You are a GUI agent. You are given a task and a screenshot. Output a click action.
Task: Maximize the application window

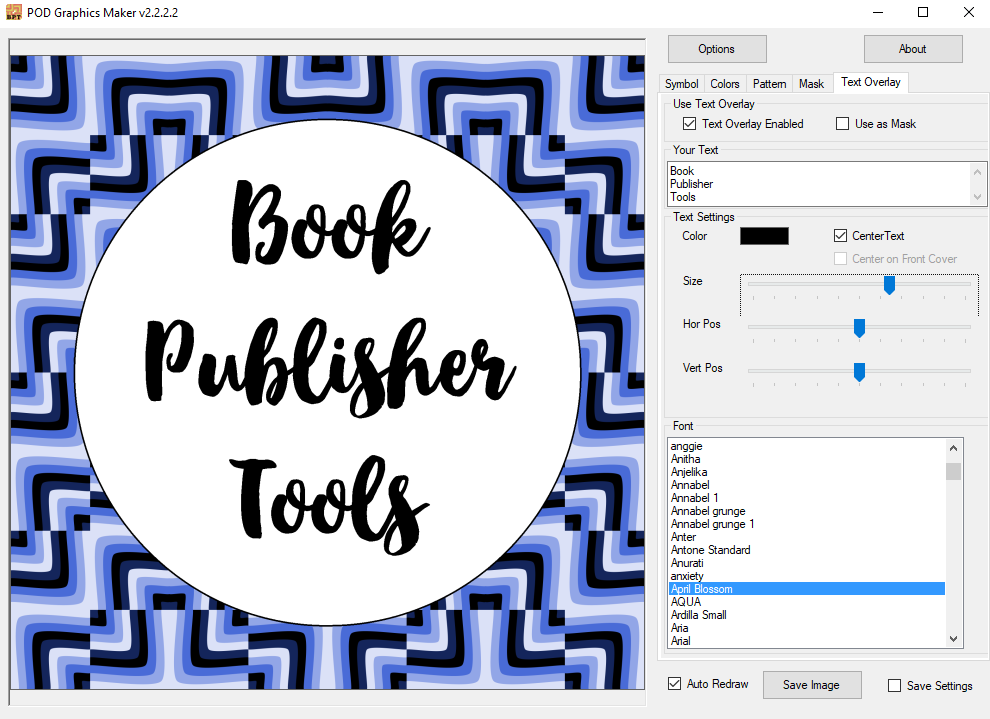click(922, 12)
